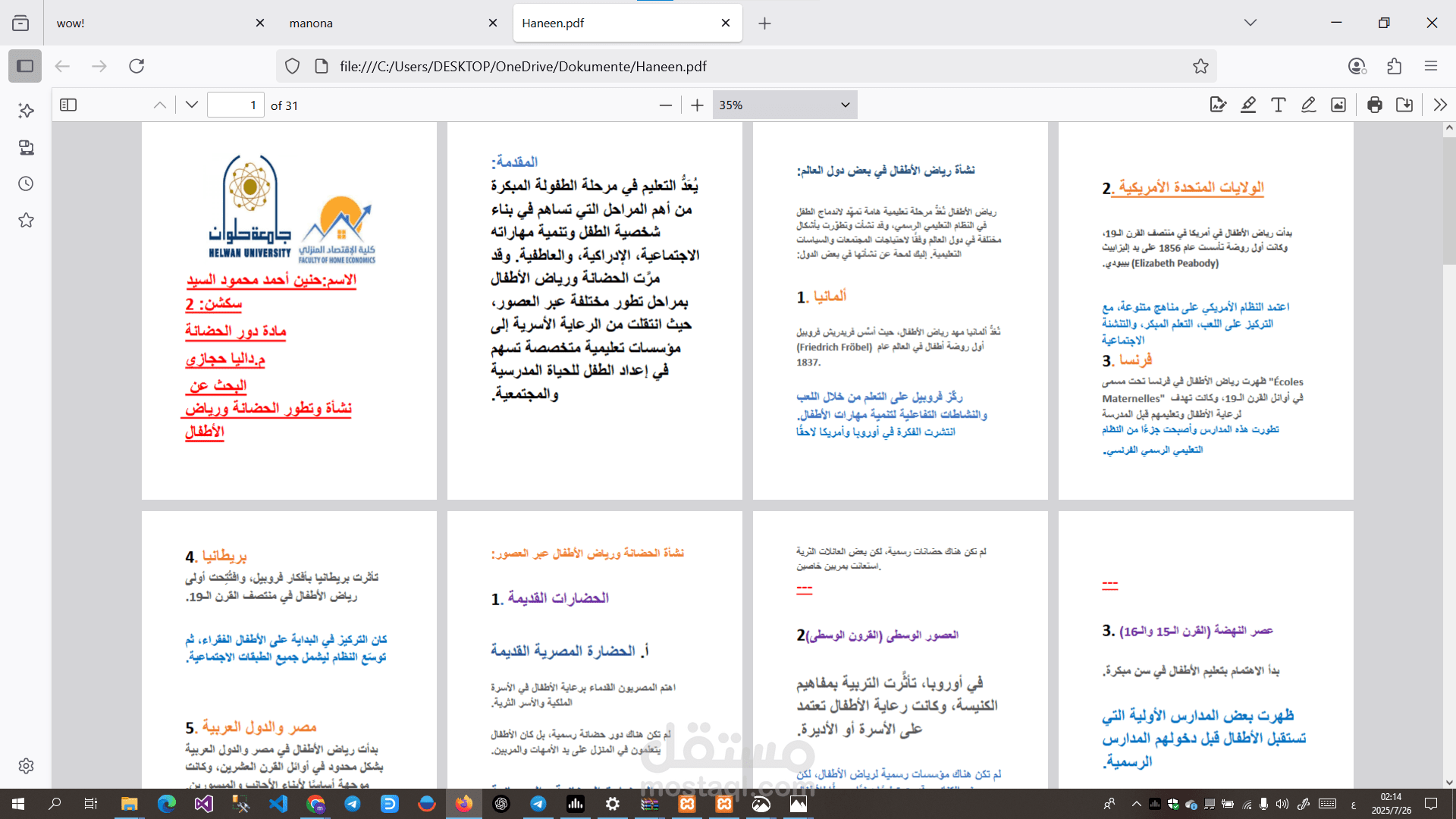The width and height of the screenshot is (1456, 819).
Task: Toggle the PDF thumbnails sidebar
Action: pyautogui.click(x=68, y=105)
